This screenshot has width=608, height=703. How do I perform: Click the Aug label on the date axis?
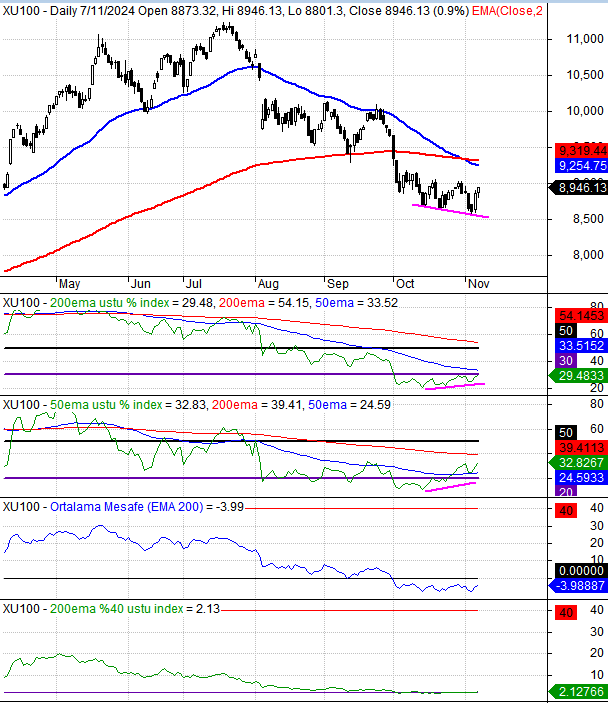coord(268,284)
